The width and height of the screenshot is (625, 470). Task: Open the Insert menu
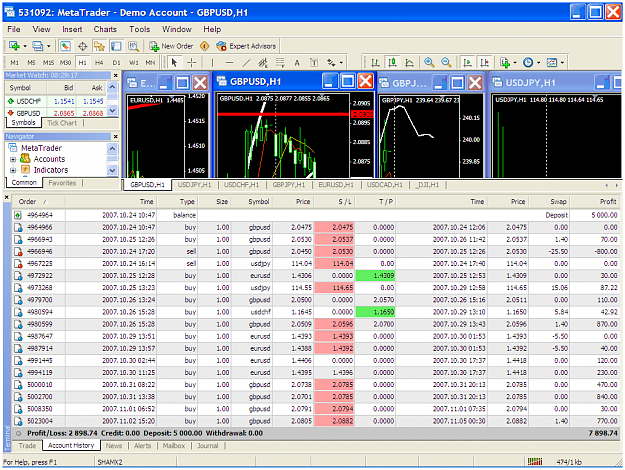coord(72,29)
